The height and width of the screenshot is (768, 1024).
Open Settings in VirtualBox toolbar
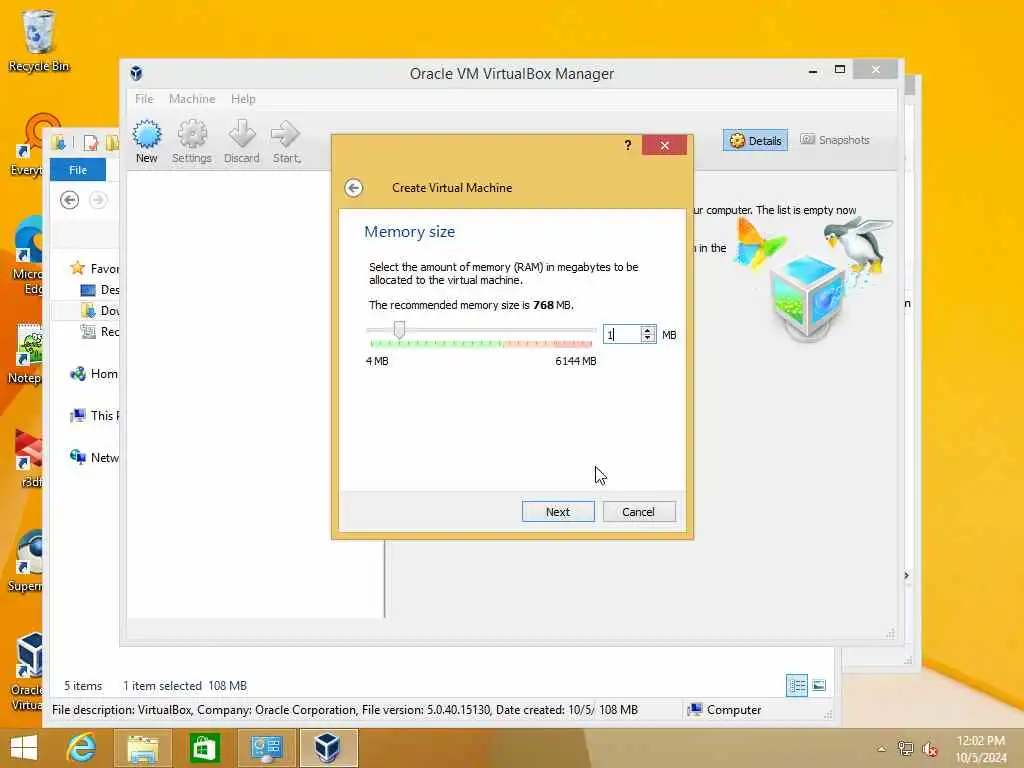[x=191, y=141]
